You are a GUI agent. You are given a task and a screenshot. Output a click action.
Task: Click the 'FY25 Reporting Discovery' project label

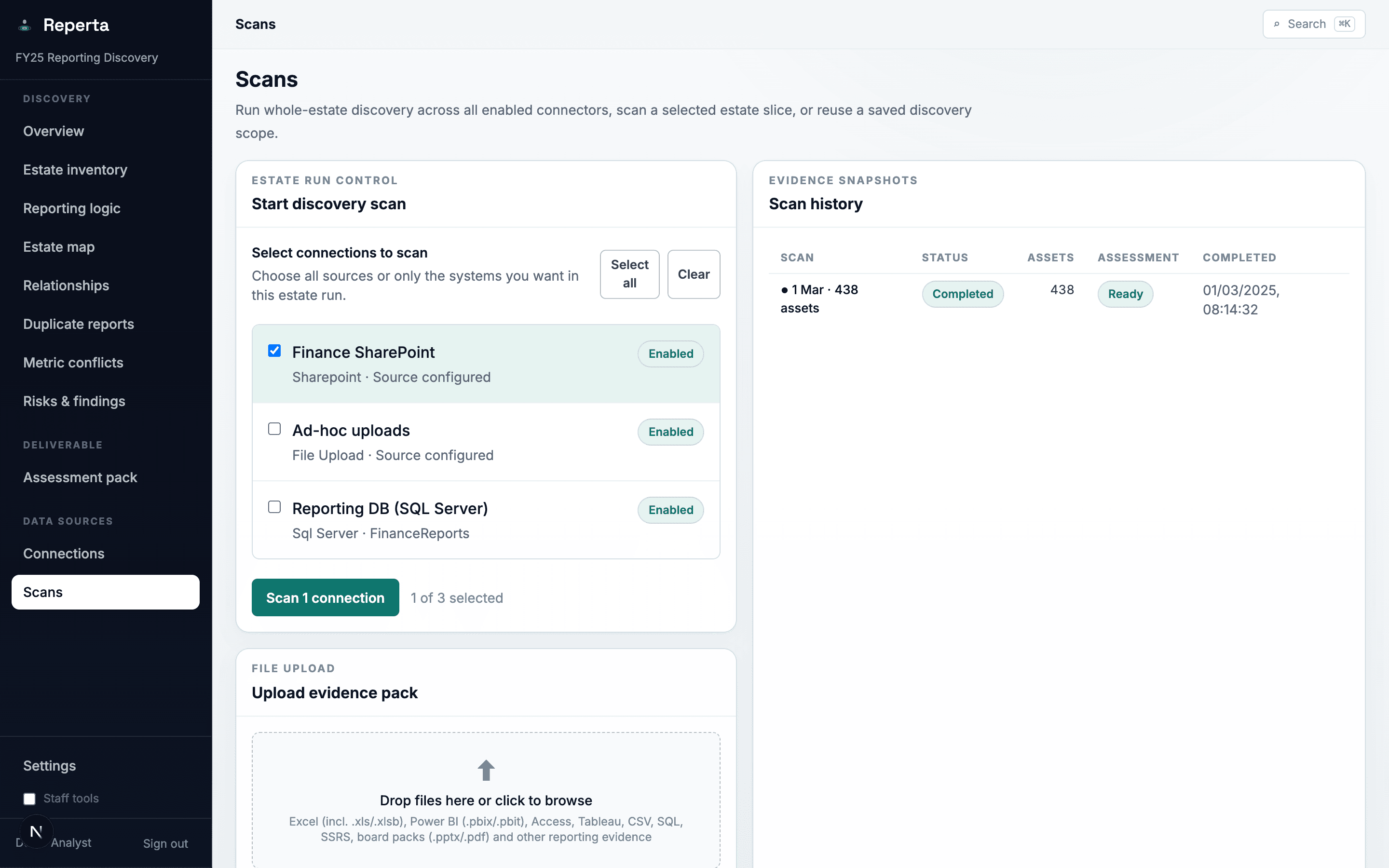coord(87,57)
